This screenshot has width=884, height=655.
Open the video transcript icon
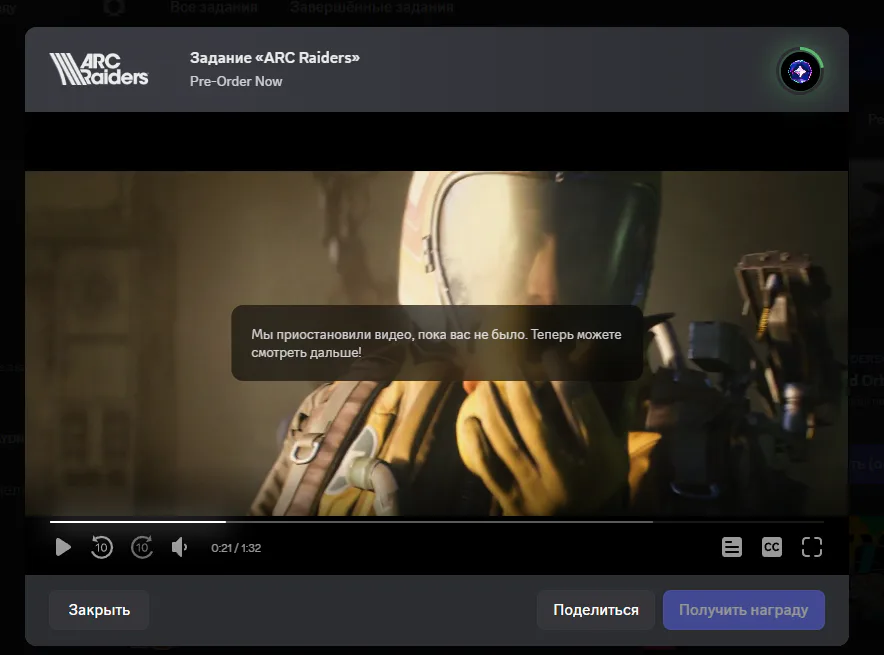732,547
